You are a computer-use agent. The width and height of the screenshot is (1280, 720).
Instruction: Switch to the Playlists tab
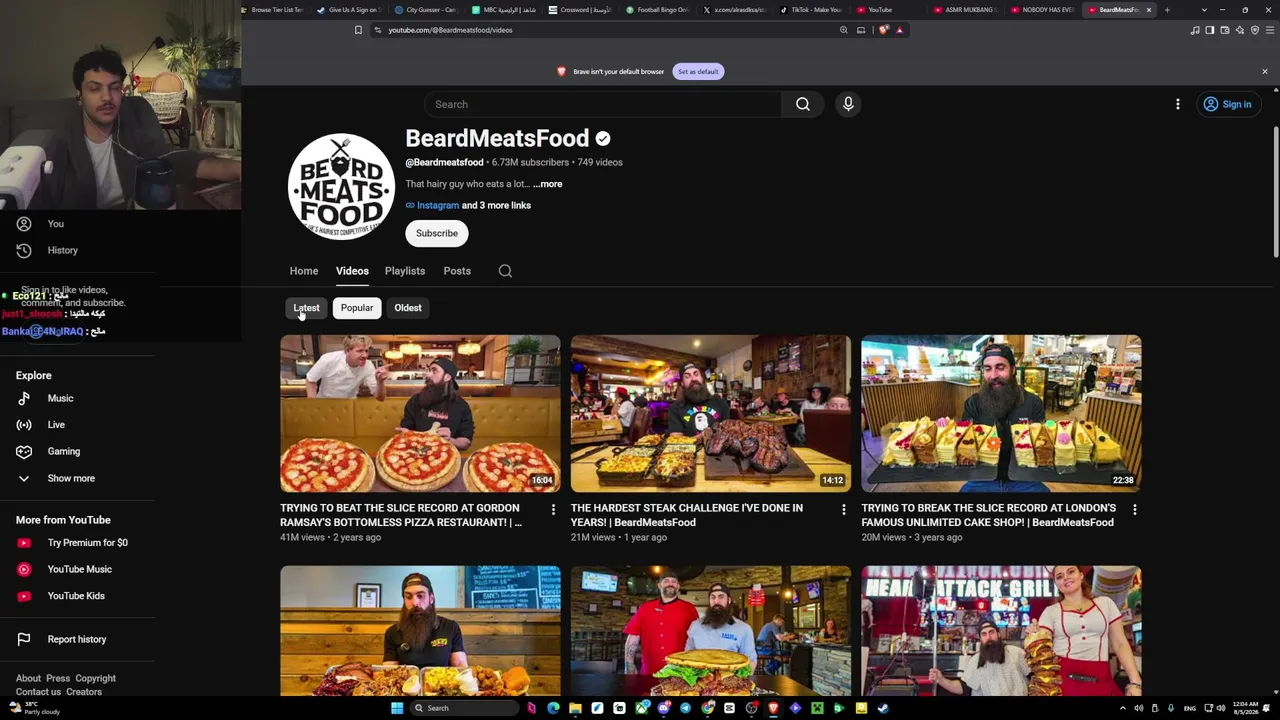coord(405,271)
